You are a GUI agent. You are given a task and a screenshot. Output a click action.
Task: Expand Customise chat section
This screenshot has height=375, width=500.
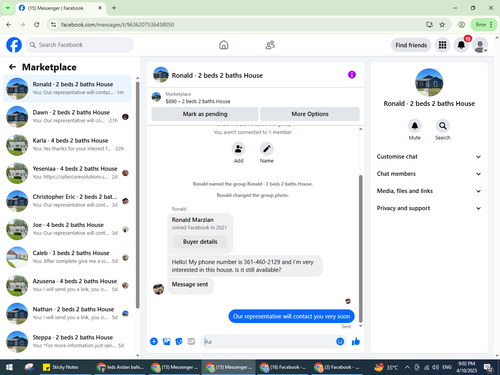coord(429,157)
